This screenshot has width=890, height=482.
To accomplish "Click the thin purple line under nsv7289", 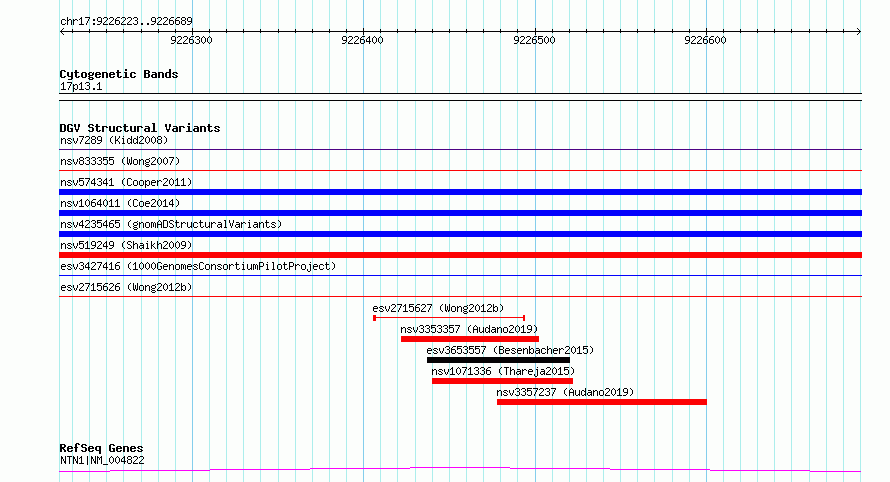I will [x=460, y=150].
